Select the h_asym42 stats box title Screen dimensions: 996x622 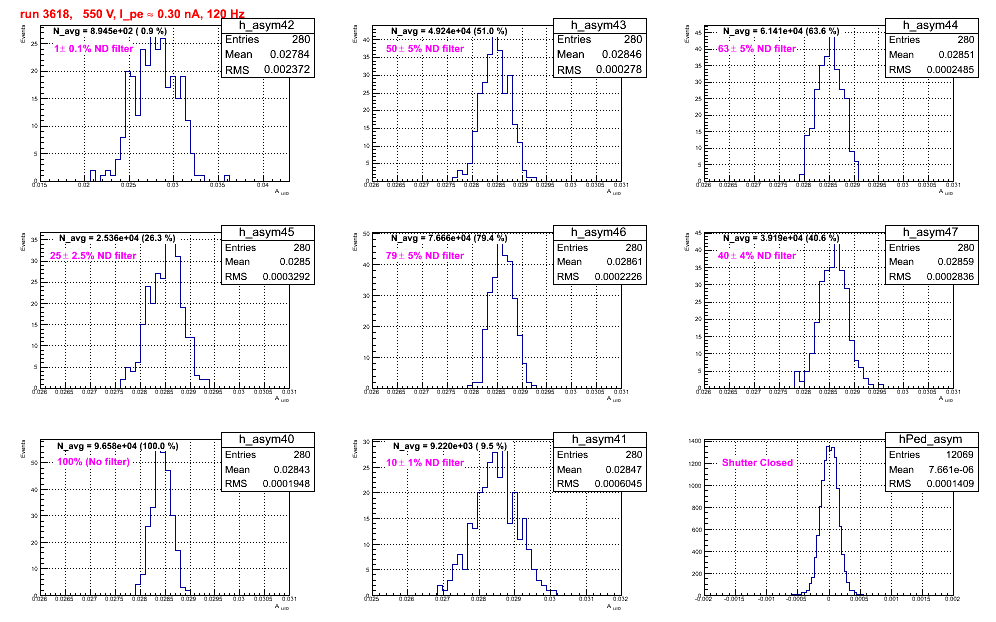[267, 25]
